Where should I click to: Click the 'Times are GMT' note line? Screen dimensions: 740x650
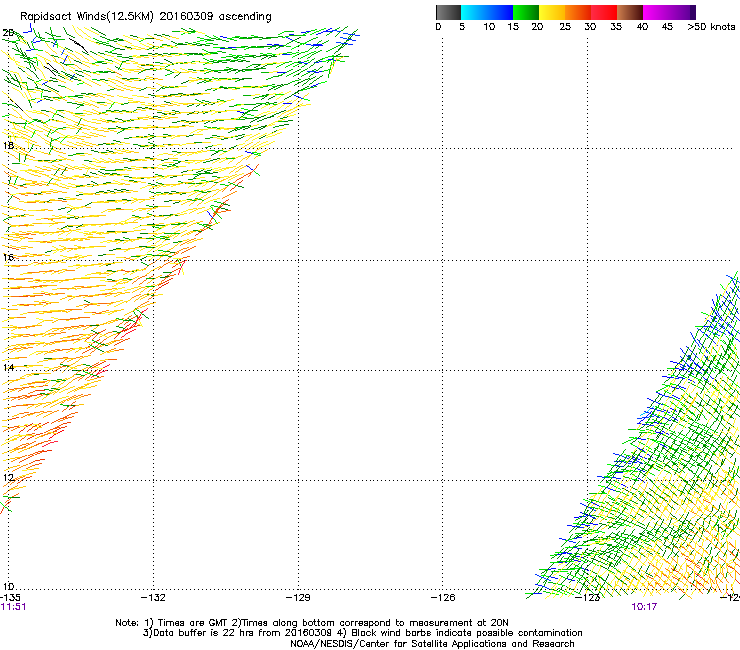pos(312,623)
